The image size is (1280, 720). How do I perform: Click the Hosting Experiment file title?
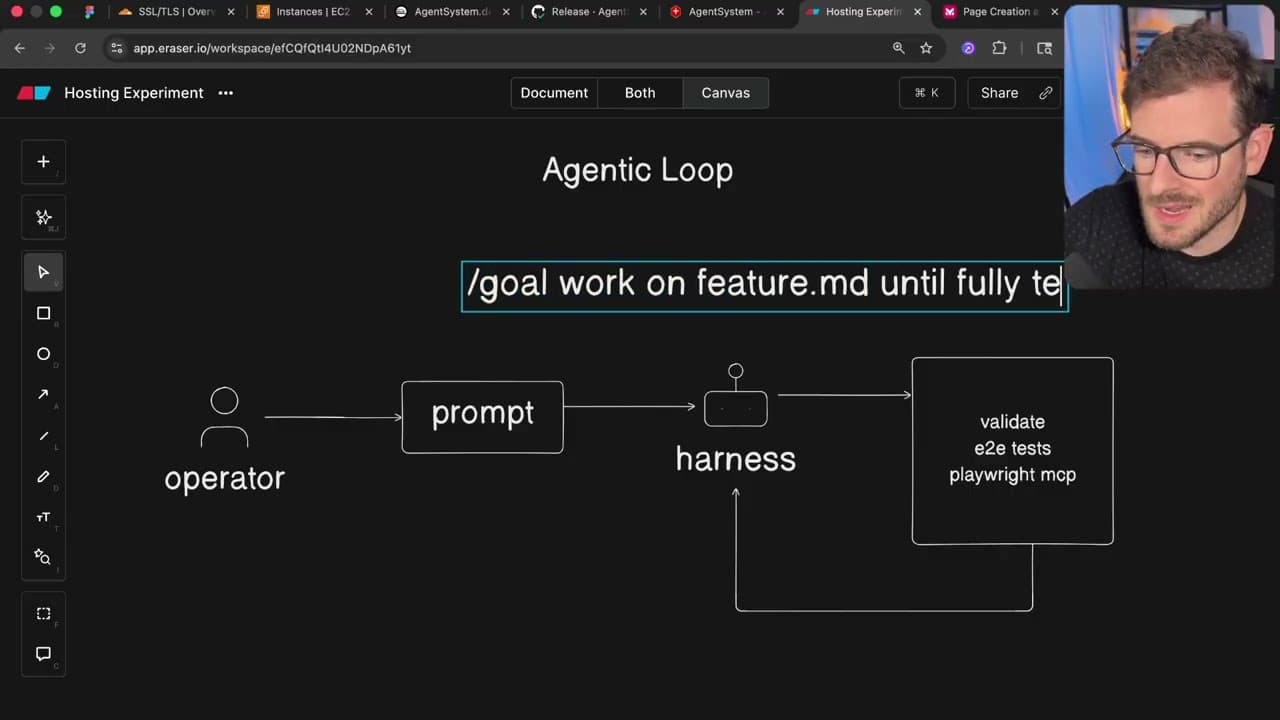134,93
